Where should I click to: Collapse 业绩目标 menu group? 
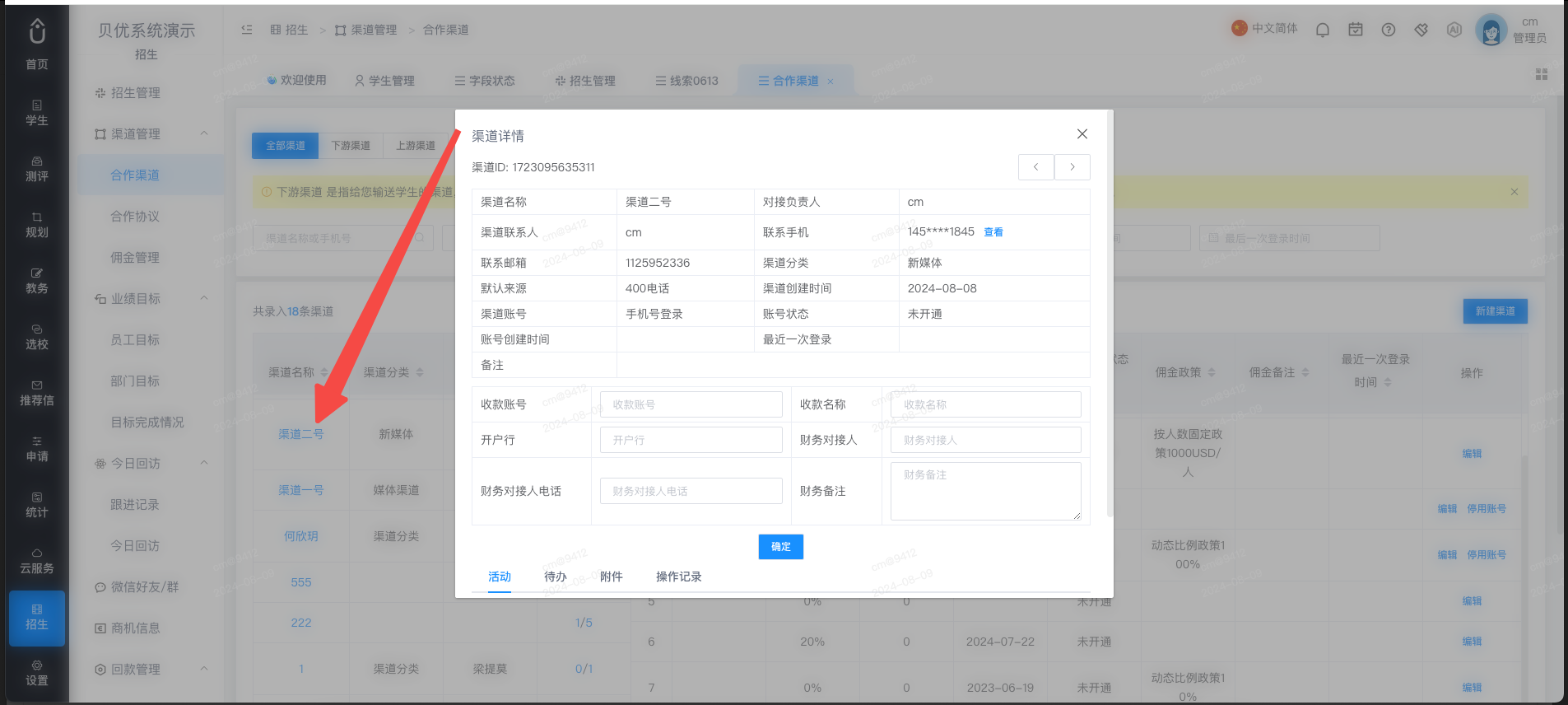tap(204, 298)
